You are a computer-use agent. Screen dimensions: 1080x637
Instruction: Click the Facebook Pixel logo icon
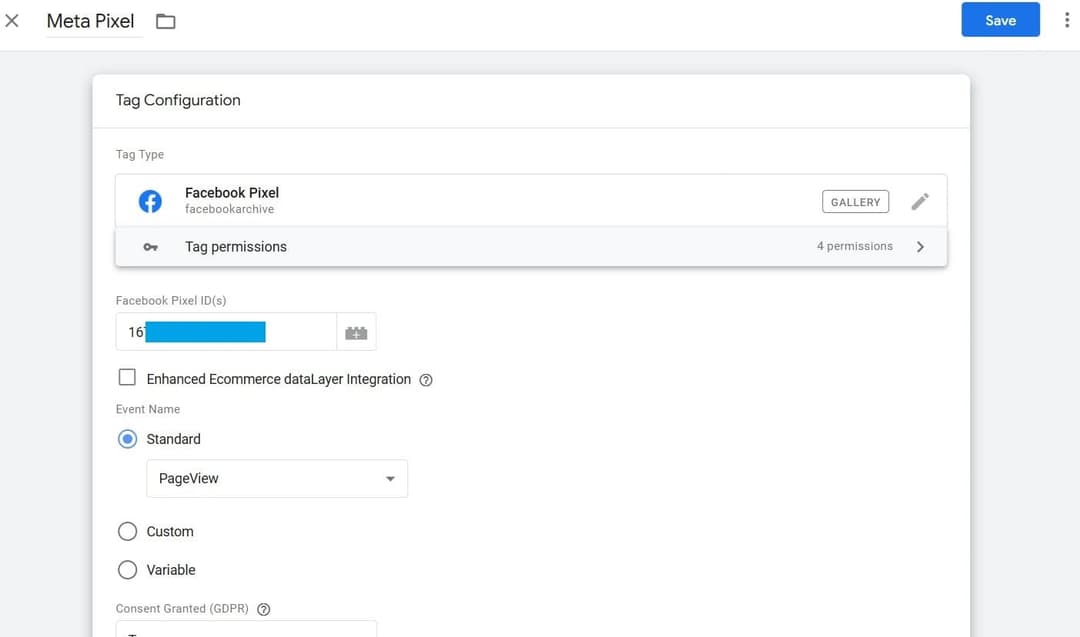pos(150,200)
